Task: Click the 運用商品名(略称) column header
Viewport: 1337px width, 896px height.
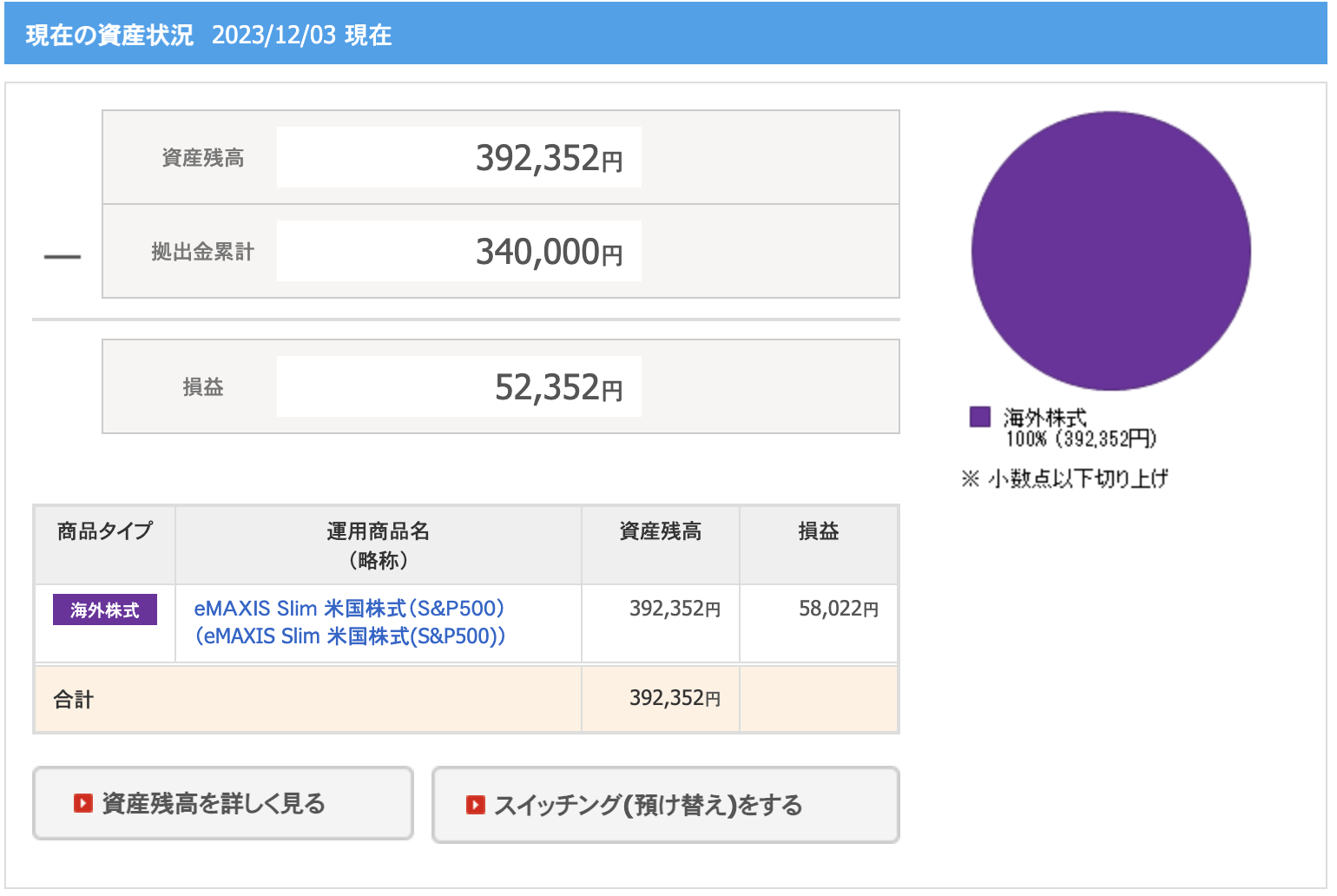Action: (378, 545)
